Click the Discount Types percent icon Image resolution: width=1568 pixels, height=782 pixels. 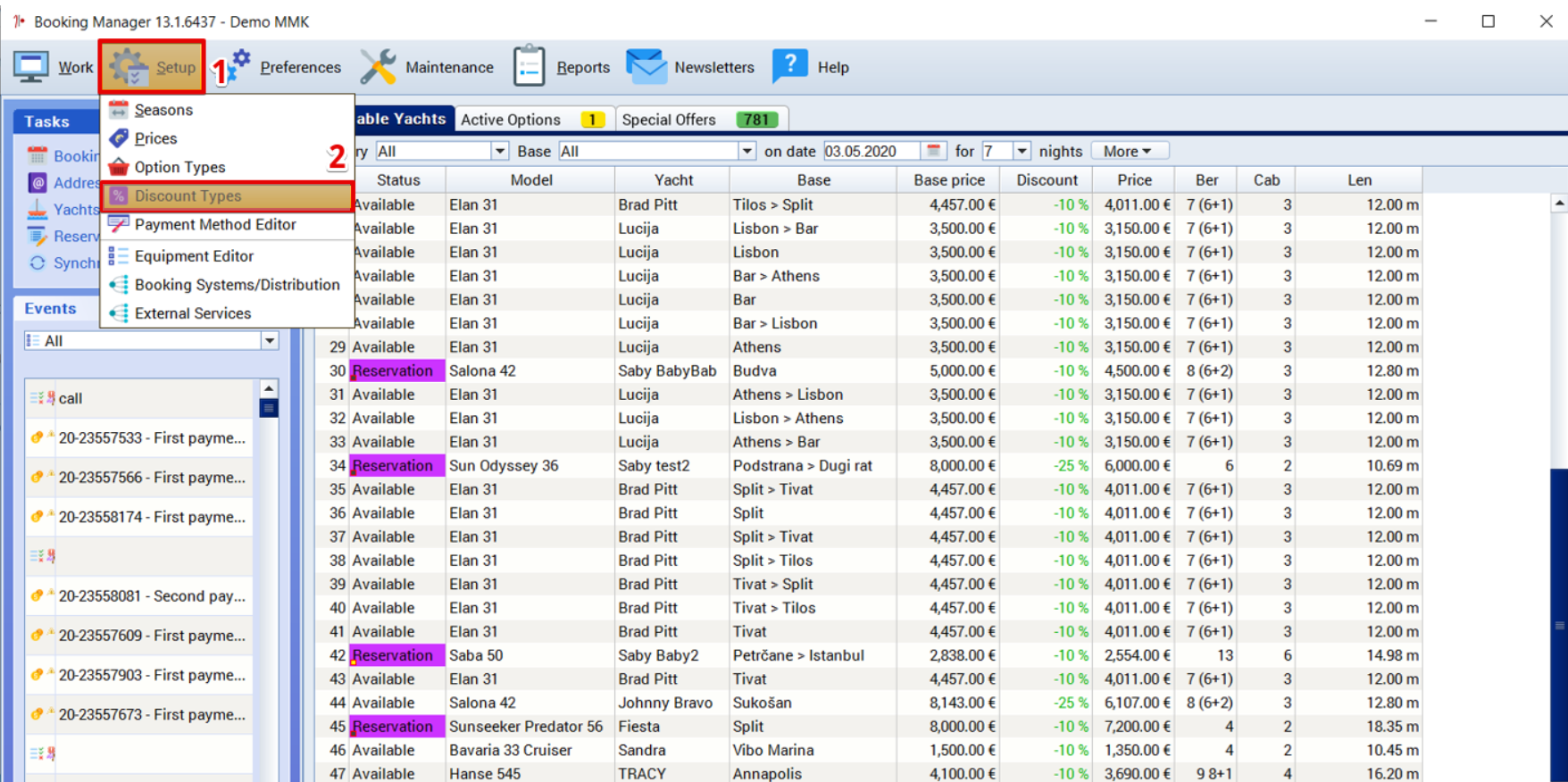(118, 195)
